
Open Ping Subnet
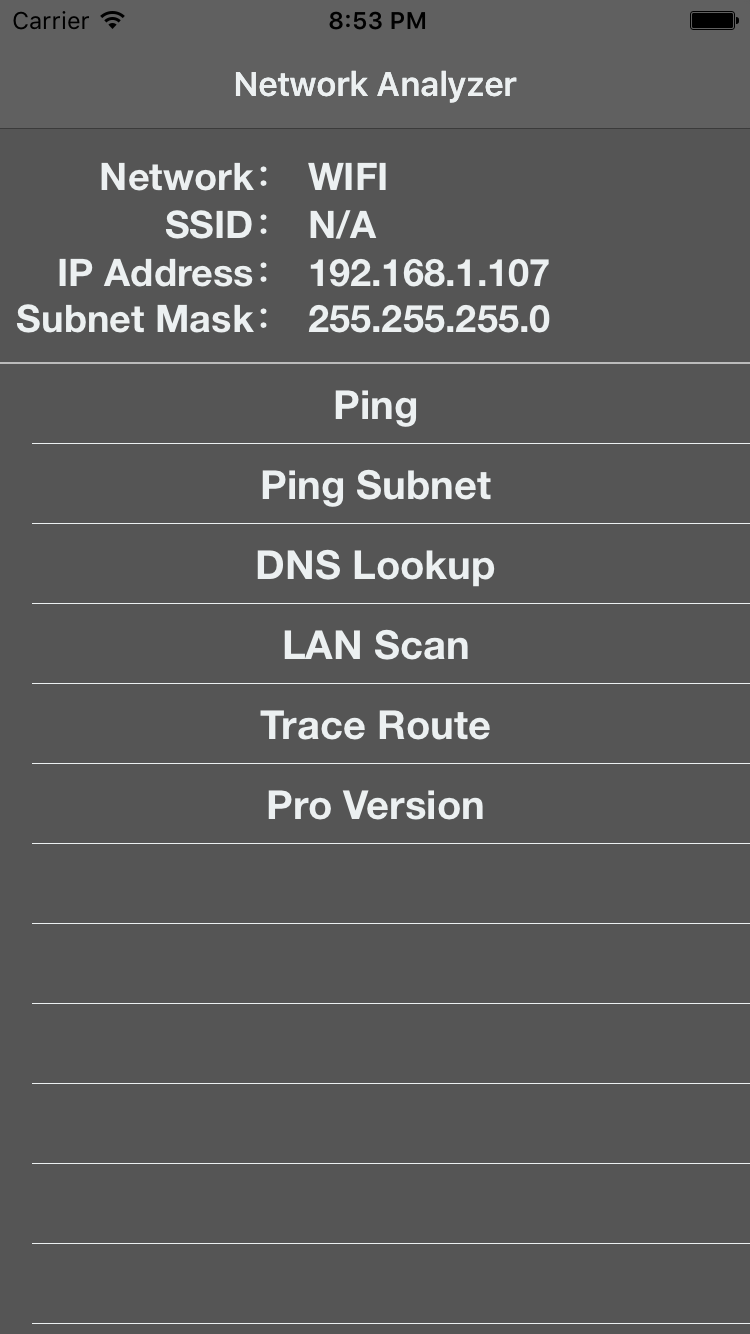tap(375, 484)
